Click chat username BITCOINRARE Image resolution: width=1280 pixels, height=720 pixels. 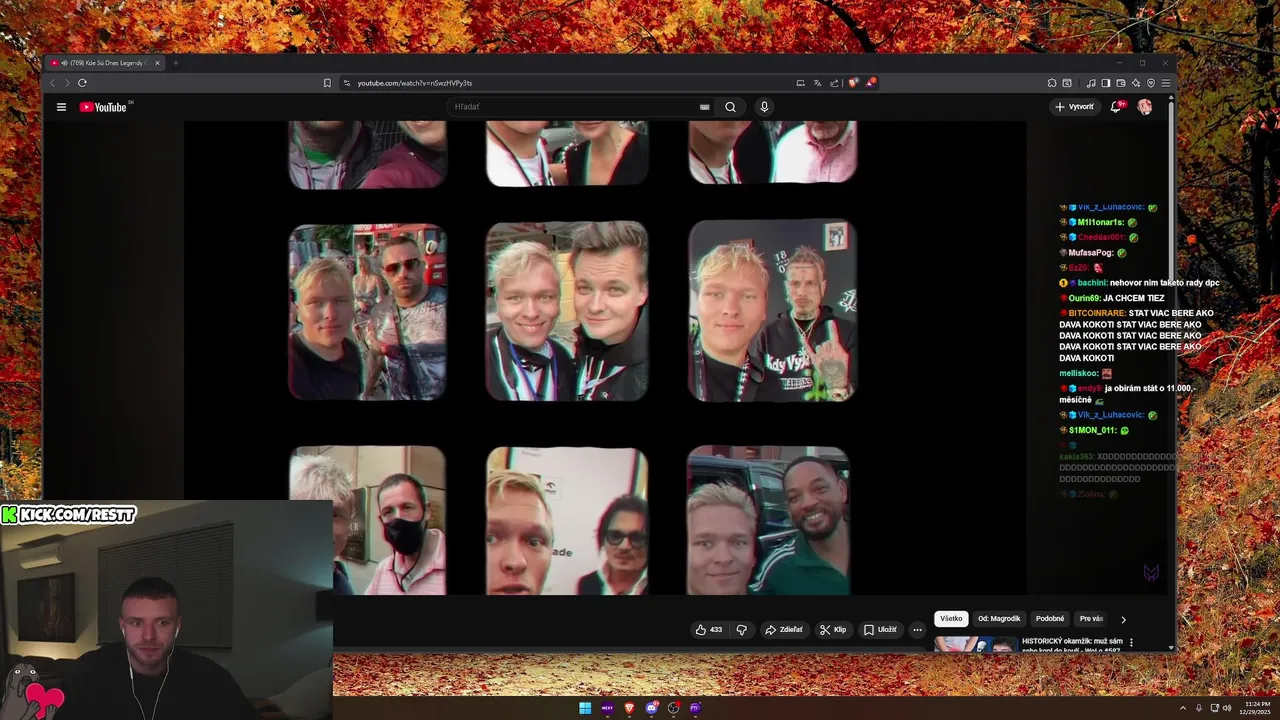coord(1097,313)
